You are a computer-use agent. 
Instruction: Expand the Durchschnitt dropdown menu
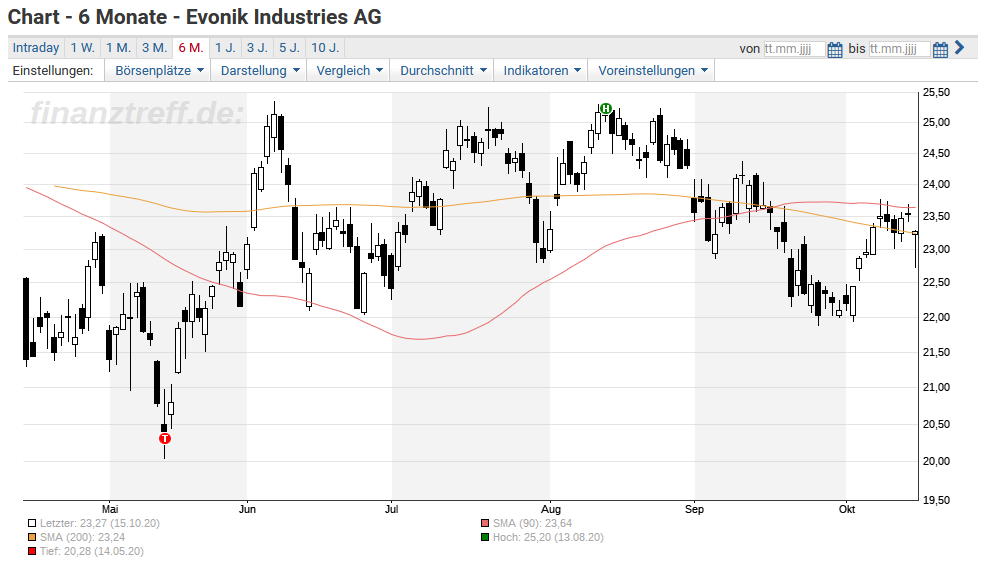(x=442, y=70)
